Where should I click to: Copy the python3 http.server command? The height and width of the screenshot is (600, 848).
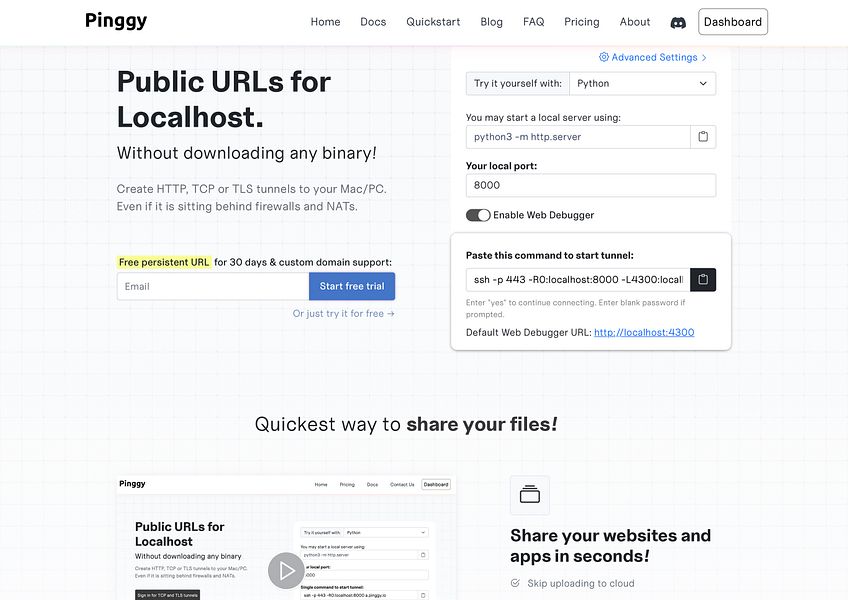tap(705, 136)
